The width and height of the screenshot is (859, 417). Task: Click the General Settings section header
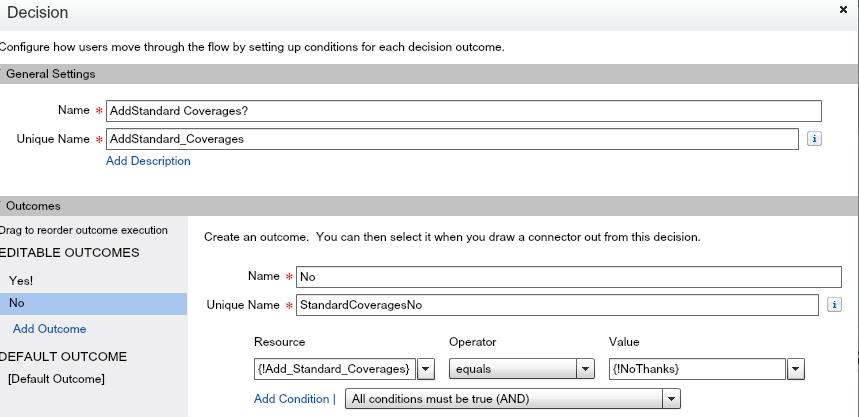tap(51, 74)
